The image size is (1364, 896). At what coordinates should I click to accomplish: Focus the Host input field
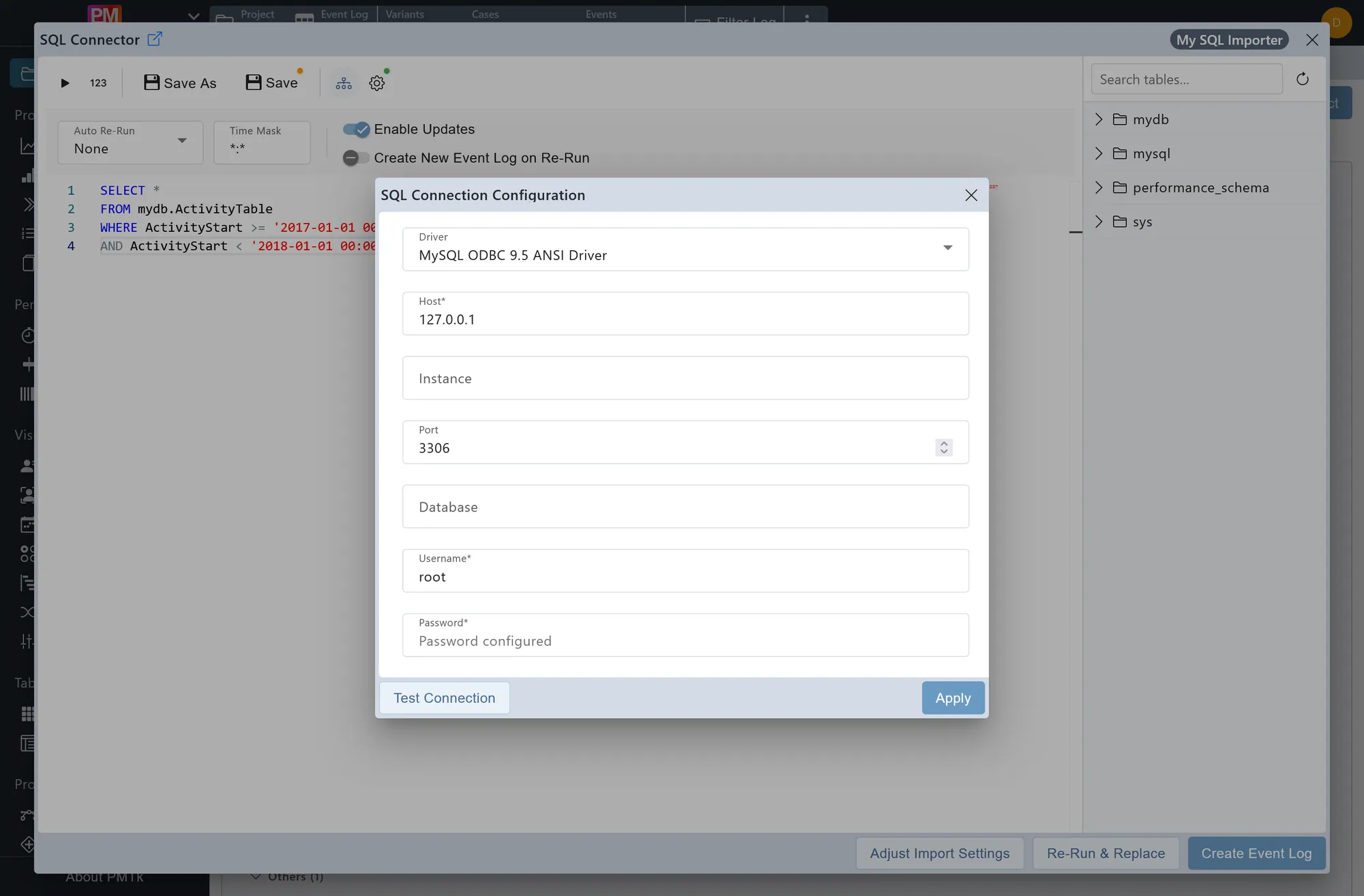click(x=685, y=314)
